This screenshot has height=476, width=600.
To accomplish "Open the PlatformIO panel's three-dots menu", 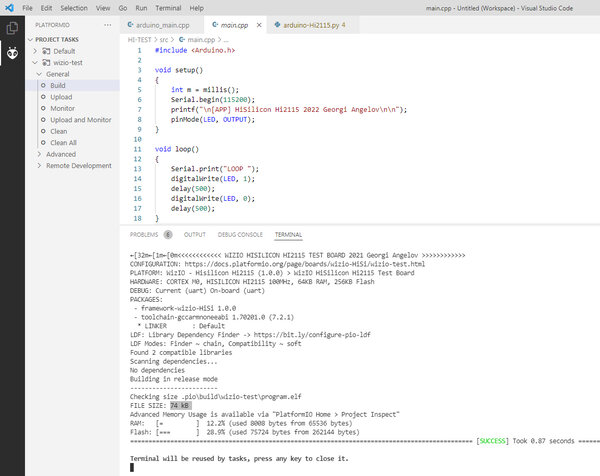I will tap(108, 25).
